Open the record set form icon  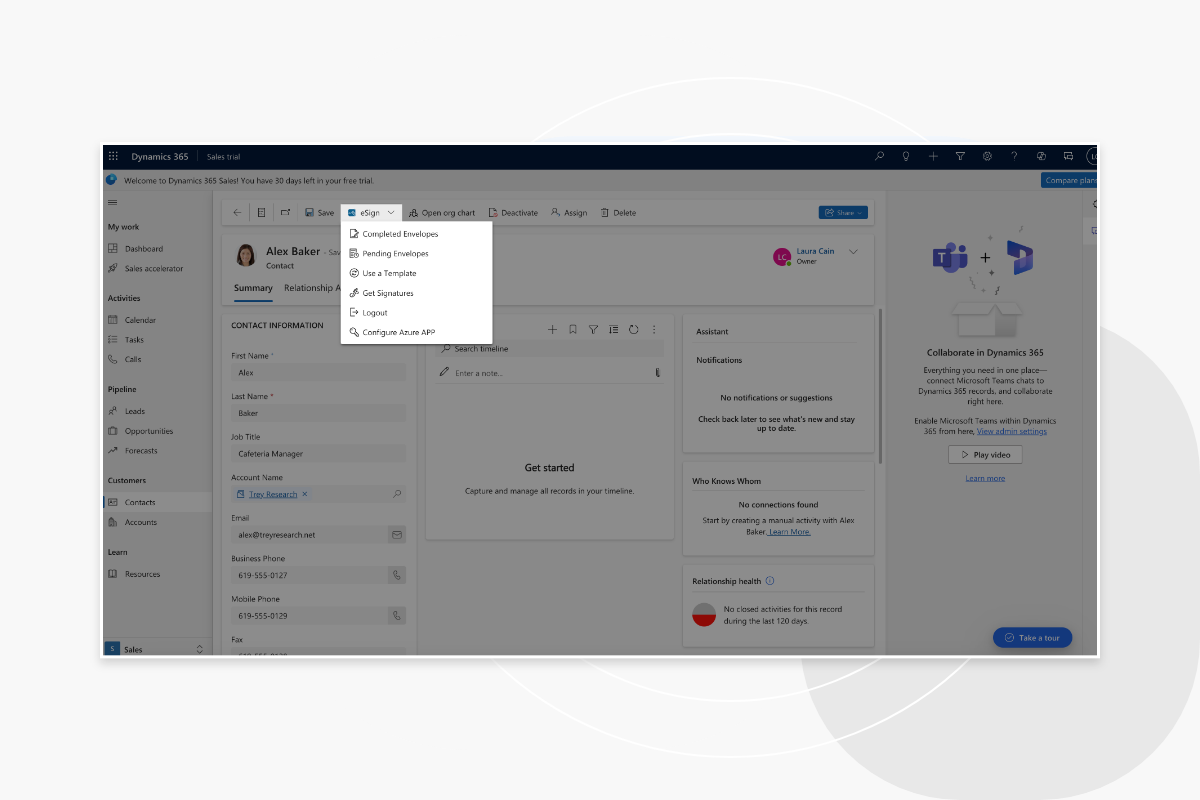(x=261, y=212)
